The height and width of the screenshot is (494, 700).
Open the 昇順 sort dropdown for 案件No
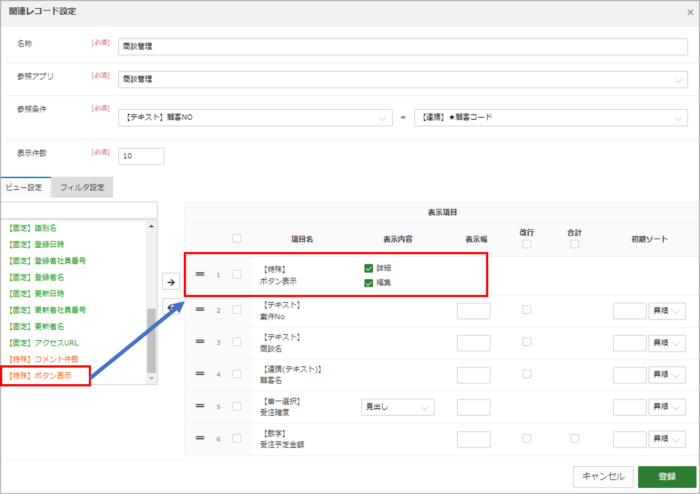click(667, 311)
